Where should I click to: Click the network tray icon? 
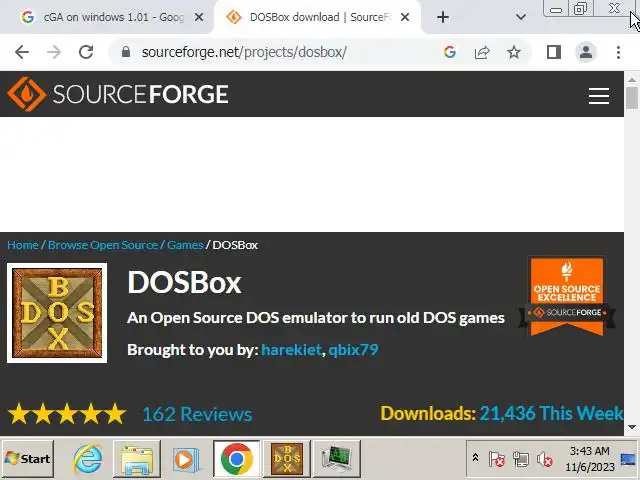(521, 459)
